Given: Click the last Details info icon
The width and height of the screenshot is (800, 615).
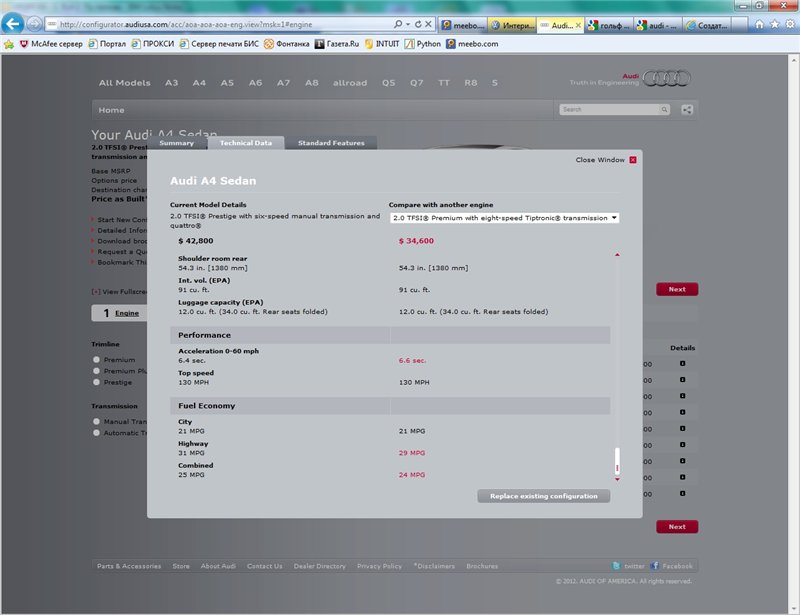Looking at the screenshot, I should point(682,494).
